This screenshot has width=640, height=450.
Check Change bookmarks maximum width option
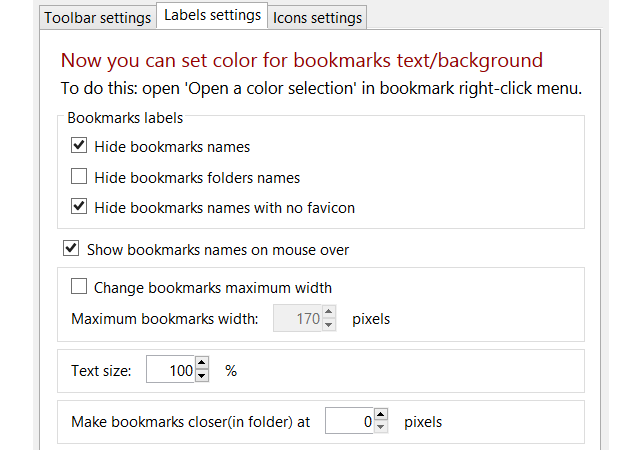[80, 288]
